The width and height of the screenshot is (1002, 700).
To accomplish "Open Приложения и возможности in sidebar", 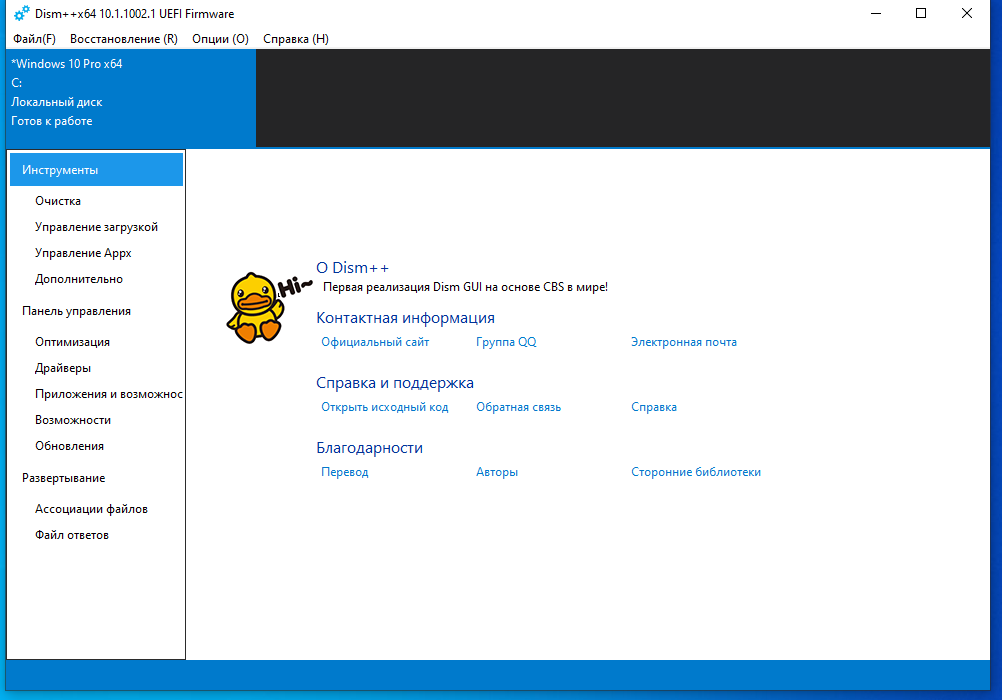I will [109, 394].
